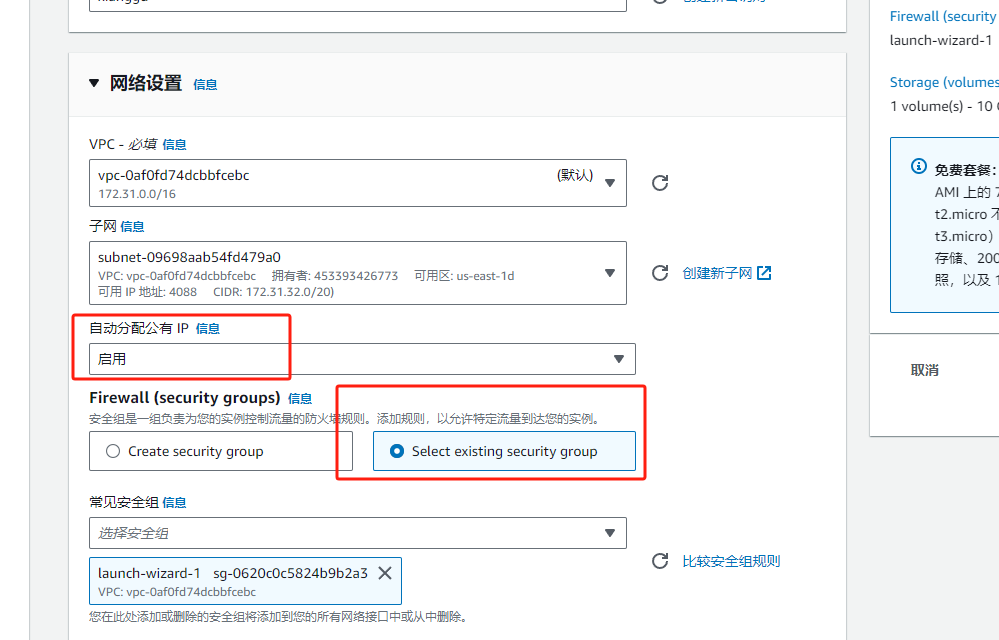Open the subnet dropdown subnet-09698aab54fd479a0
Viewport: 999px width, 640px height.
pyautogui.click(x=357, y=273)
